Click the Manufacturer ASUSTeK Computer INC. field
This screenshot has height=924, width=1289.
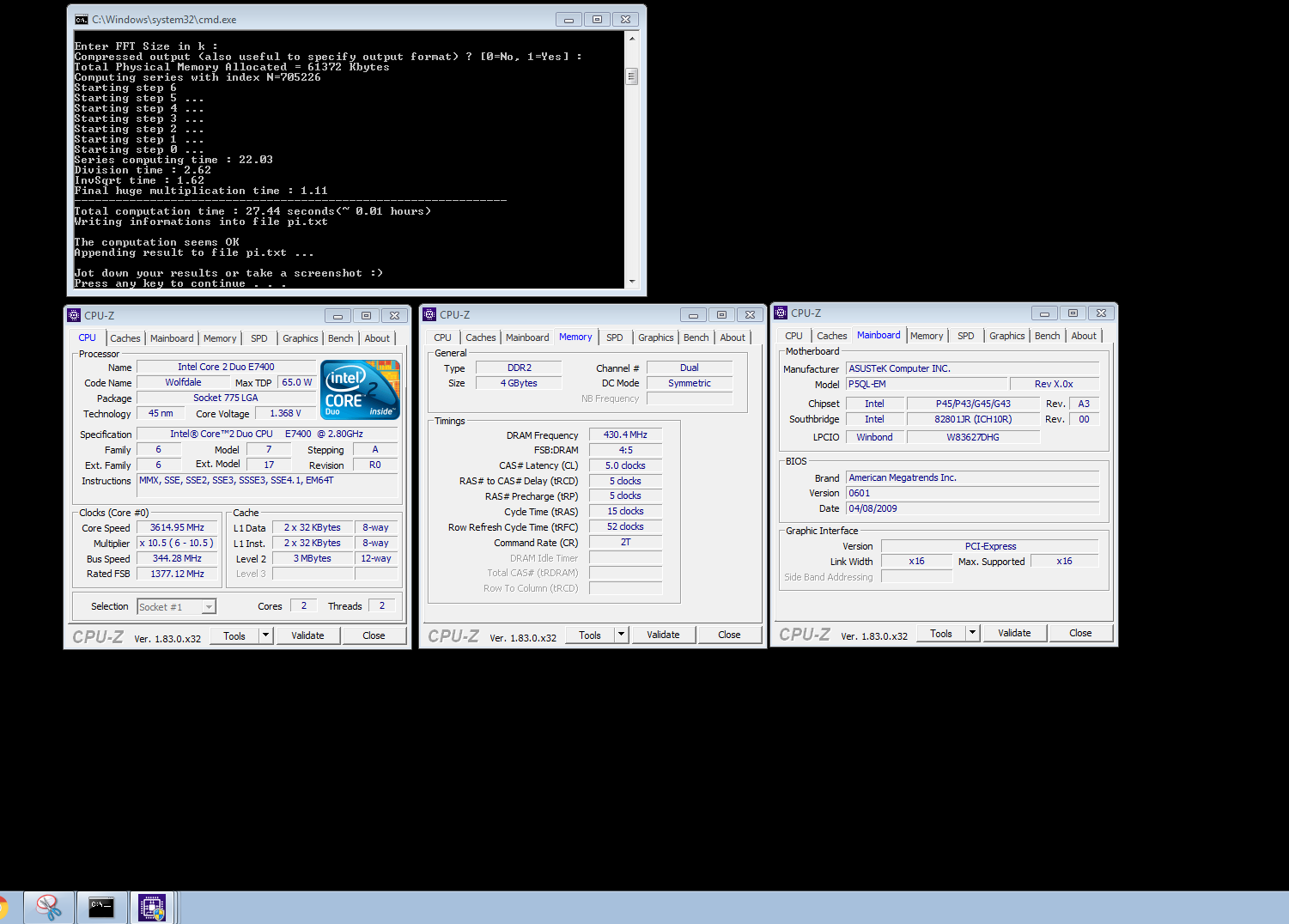click(972, 368)
